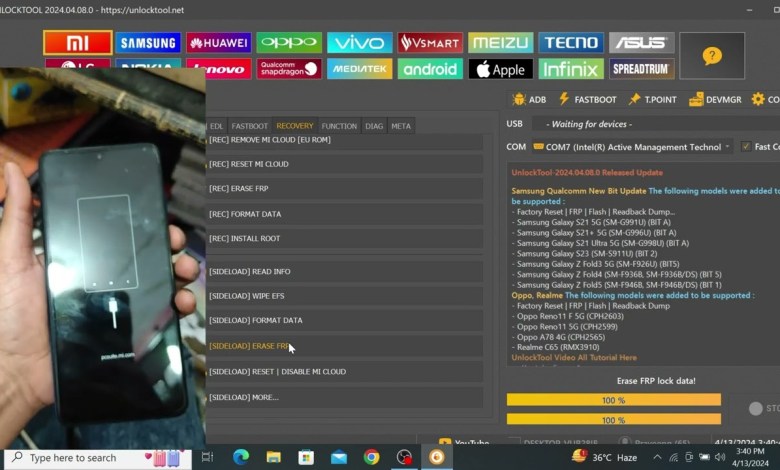Focus the Type here to search box
Image resolution: width=780 pixels, height=470 pixels.
pyautogui.click(x=98, y=458)
